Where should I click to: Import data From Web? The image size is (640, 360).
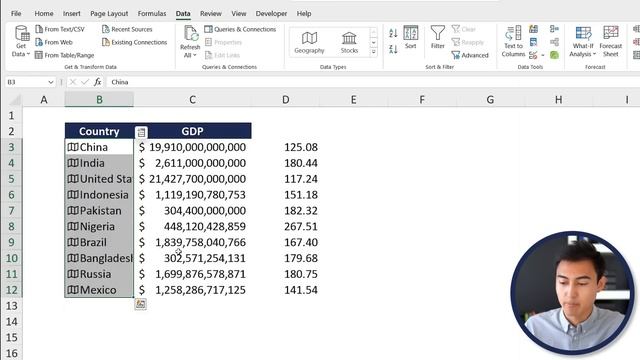(x=53, y=42)
